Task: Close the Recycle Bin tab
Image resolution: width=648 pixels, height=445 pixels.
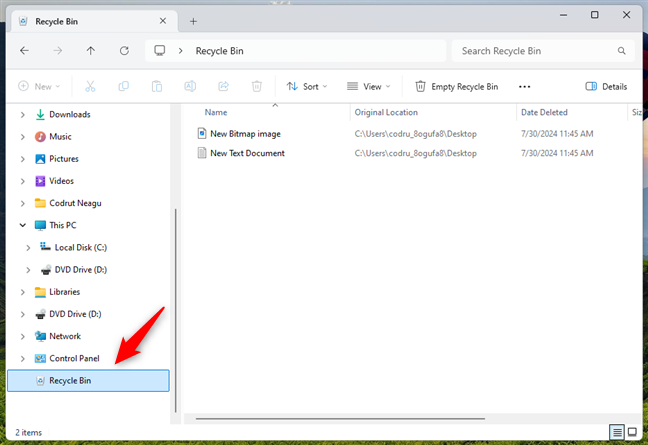Action: 163,21
